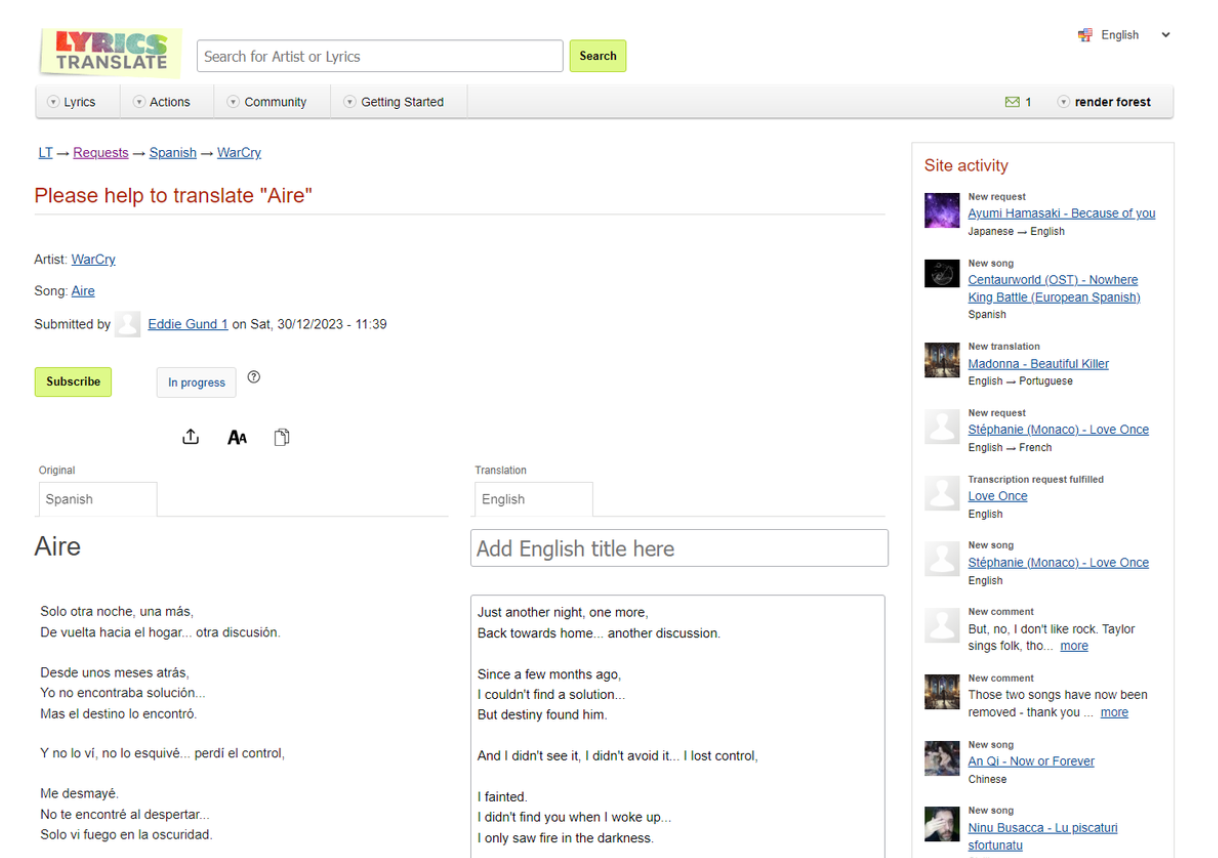
Task: Select the Spanish original tab
Action: [98, 499]
